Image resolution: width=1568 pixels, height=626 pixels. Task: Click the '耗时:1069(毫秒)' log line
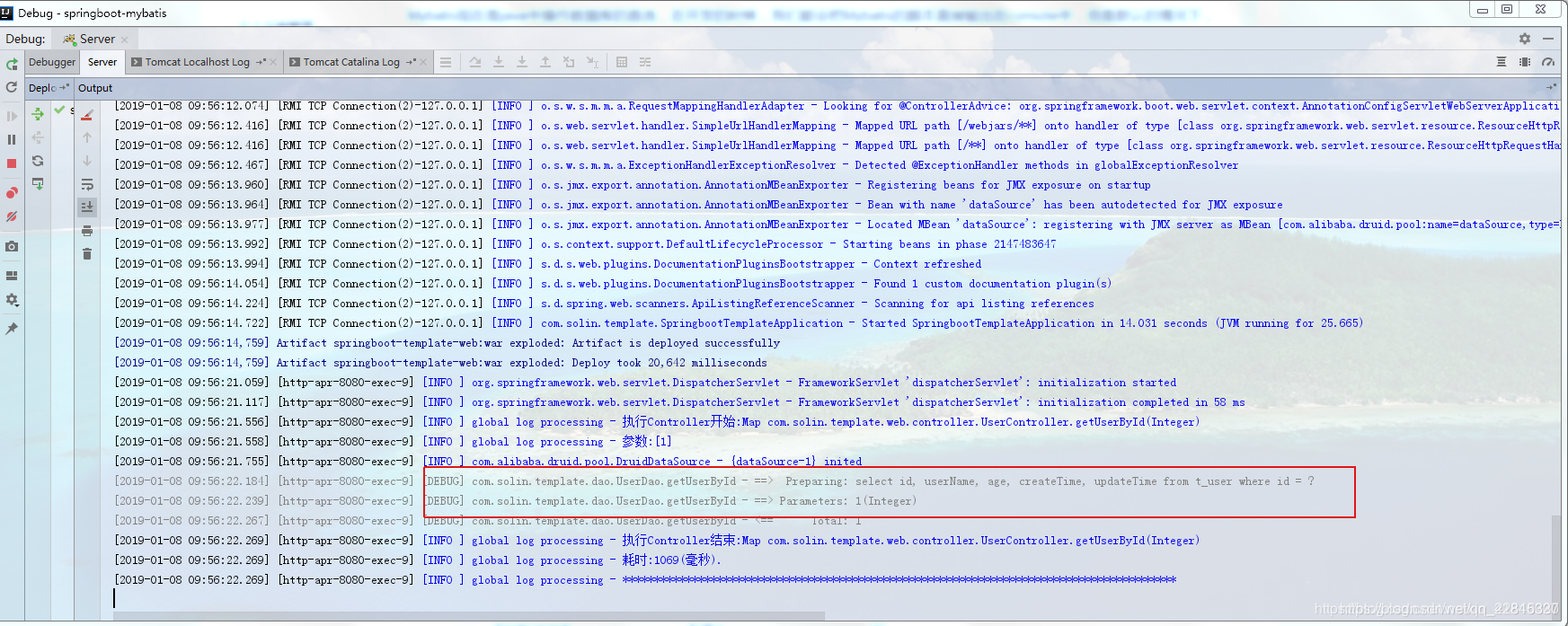(418, 560)
